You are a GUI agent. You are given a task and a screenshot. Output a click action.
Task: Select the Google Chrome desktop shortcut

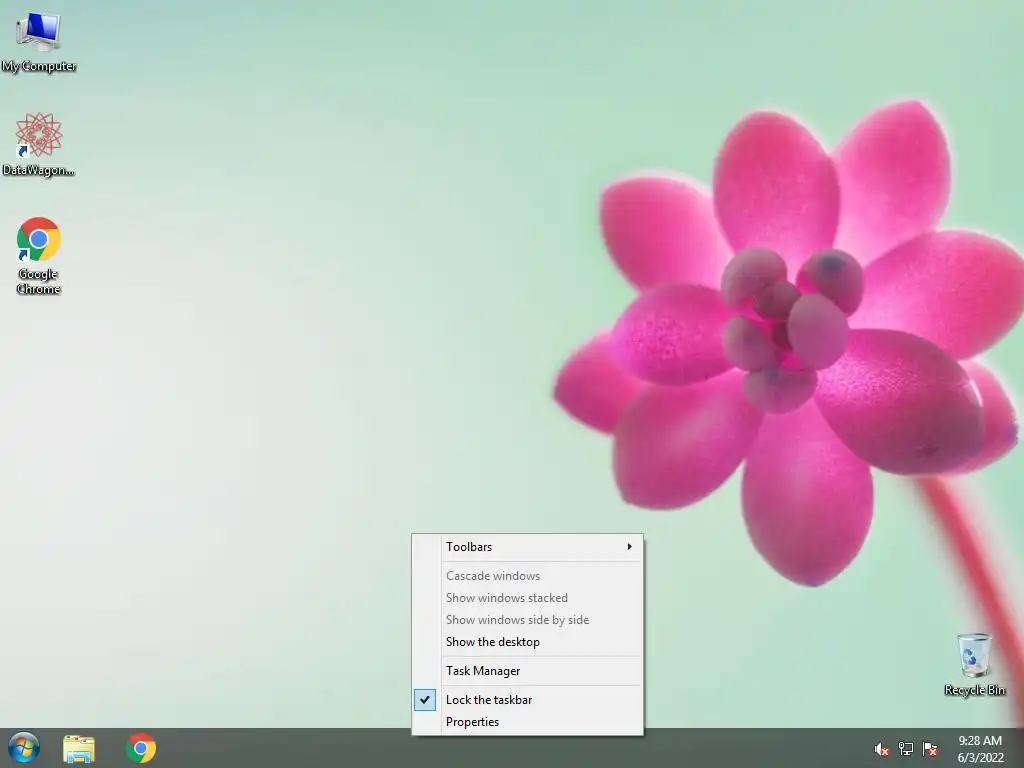point(39,255)
